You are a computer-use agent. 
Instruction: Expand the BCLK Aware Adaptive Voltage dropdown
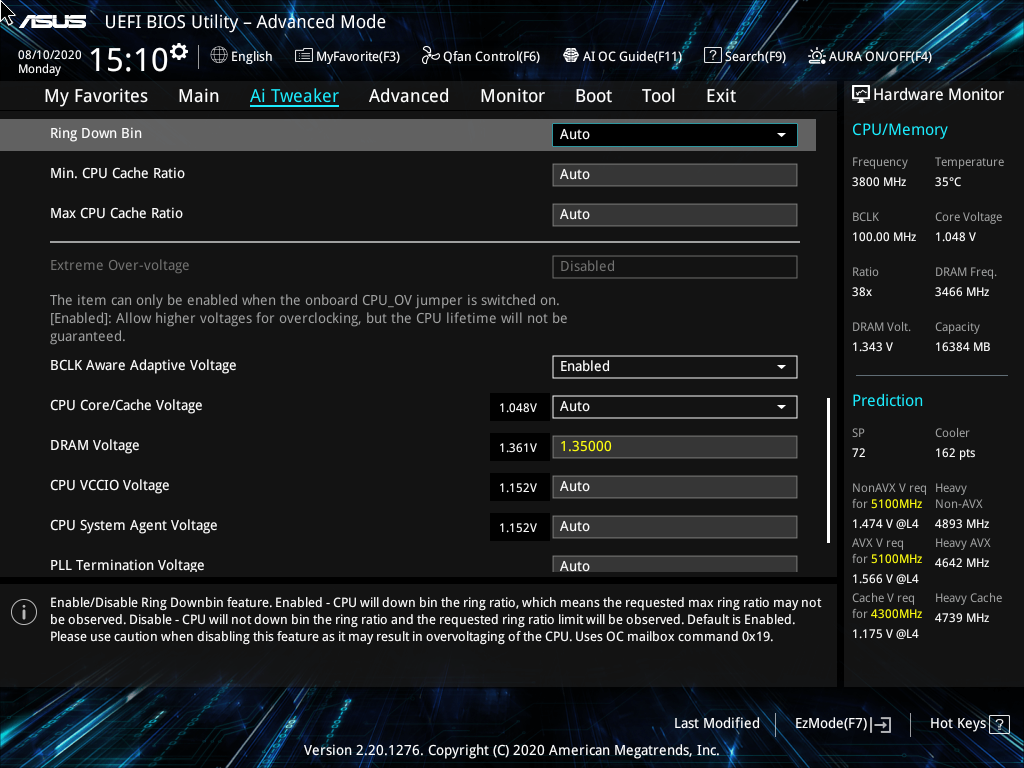click(674, 366)
